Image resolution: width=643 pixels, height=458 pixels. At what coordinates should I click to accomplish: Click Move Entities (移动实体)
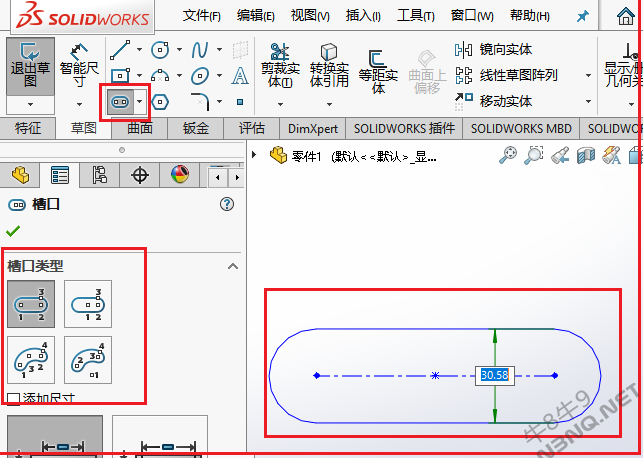tap(493, 101)
